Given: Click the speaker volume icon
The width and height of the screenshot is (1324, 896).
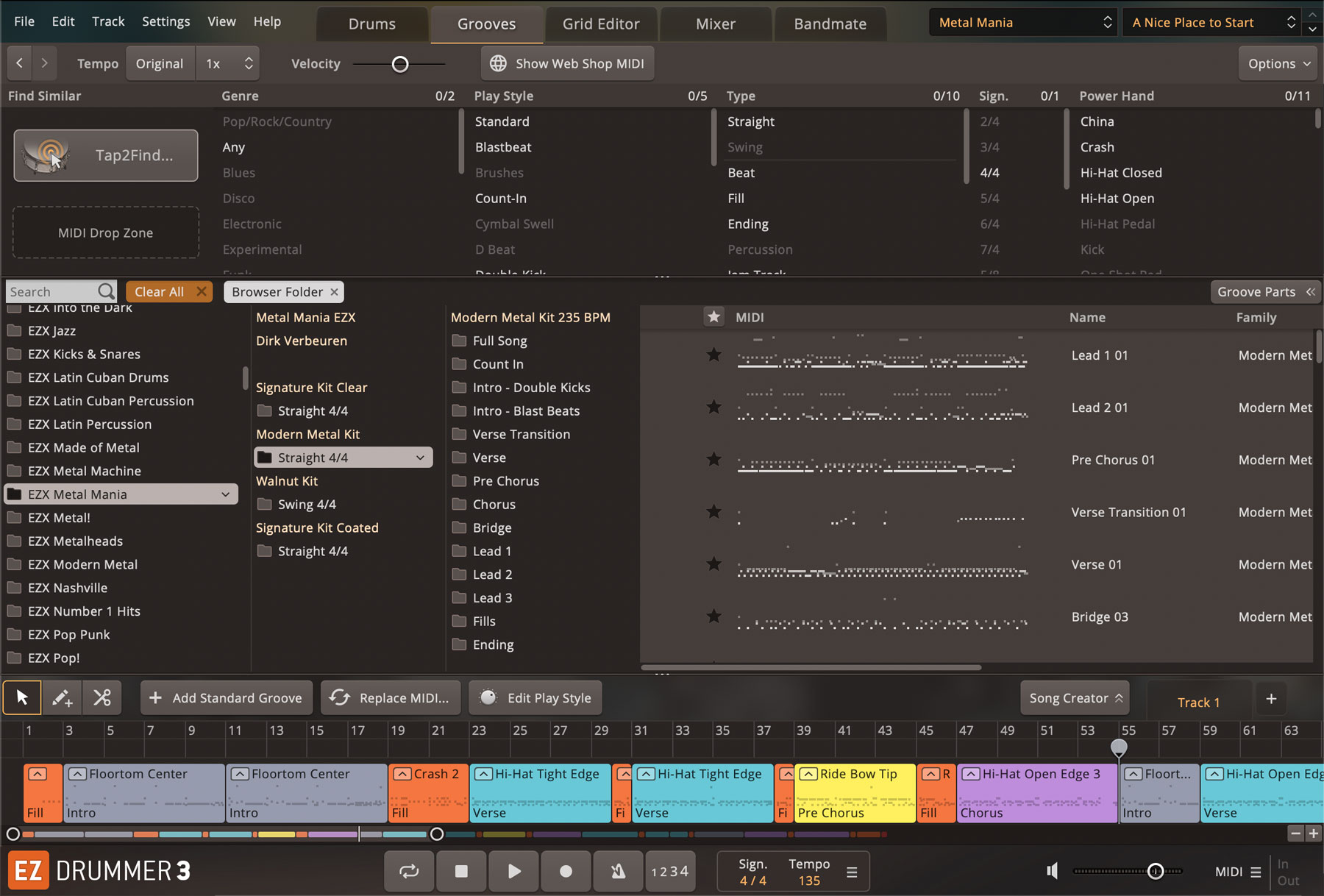Looking at the screenshot, I should click(x=1053, y=871).
